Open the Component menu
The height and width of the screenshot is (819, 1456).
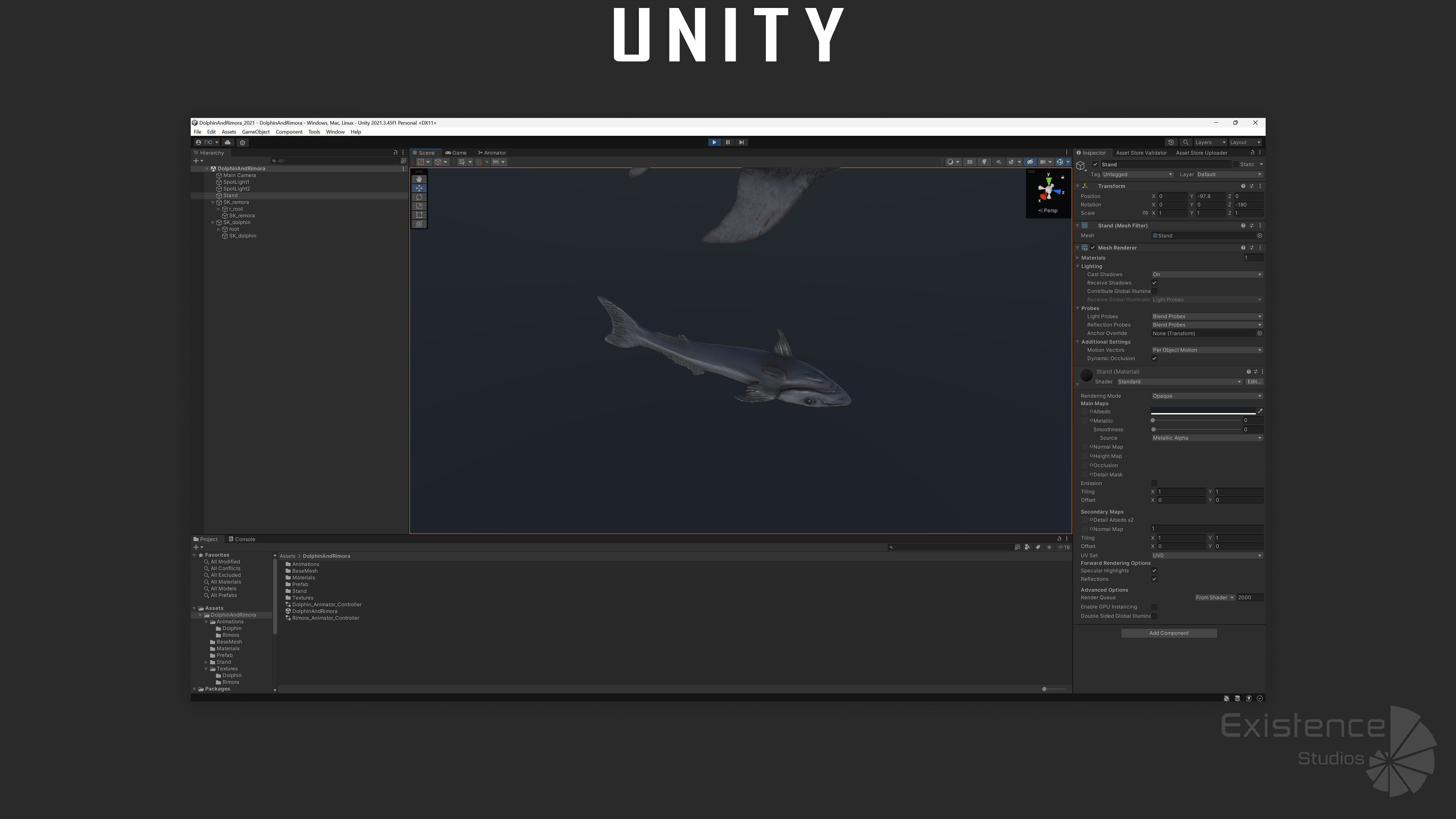click(x=289, y=132)
